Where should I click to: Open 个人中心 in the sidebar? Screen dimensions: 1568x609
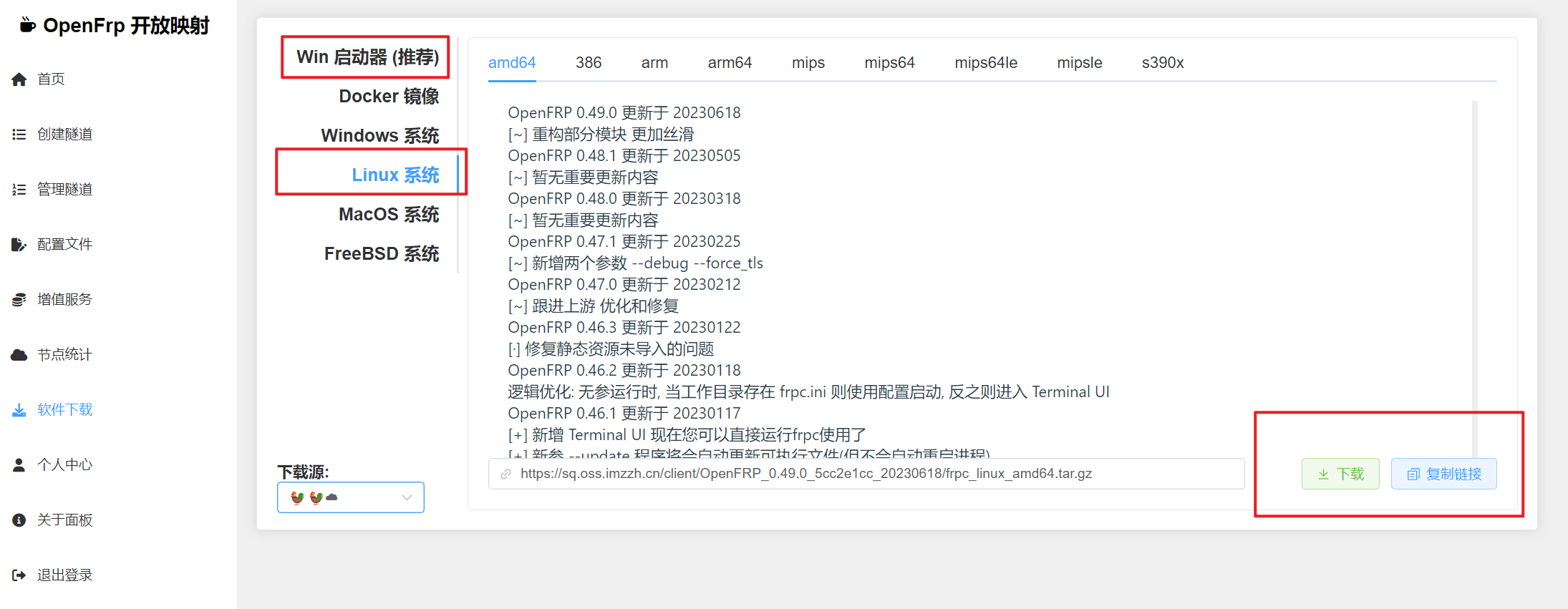pos(65,465)
